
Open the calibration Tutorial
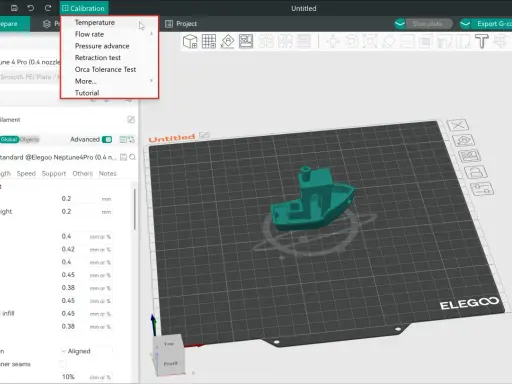click(87, 93)
